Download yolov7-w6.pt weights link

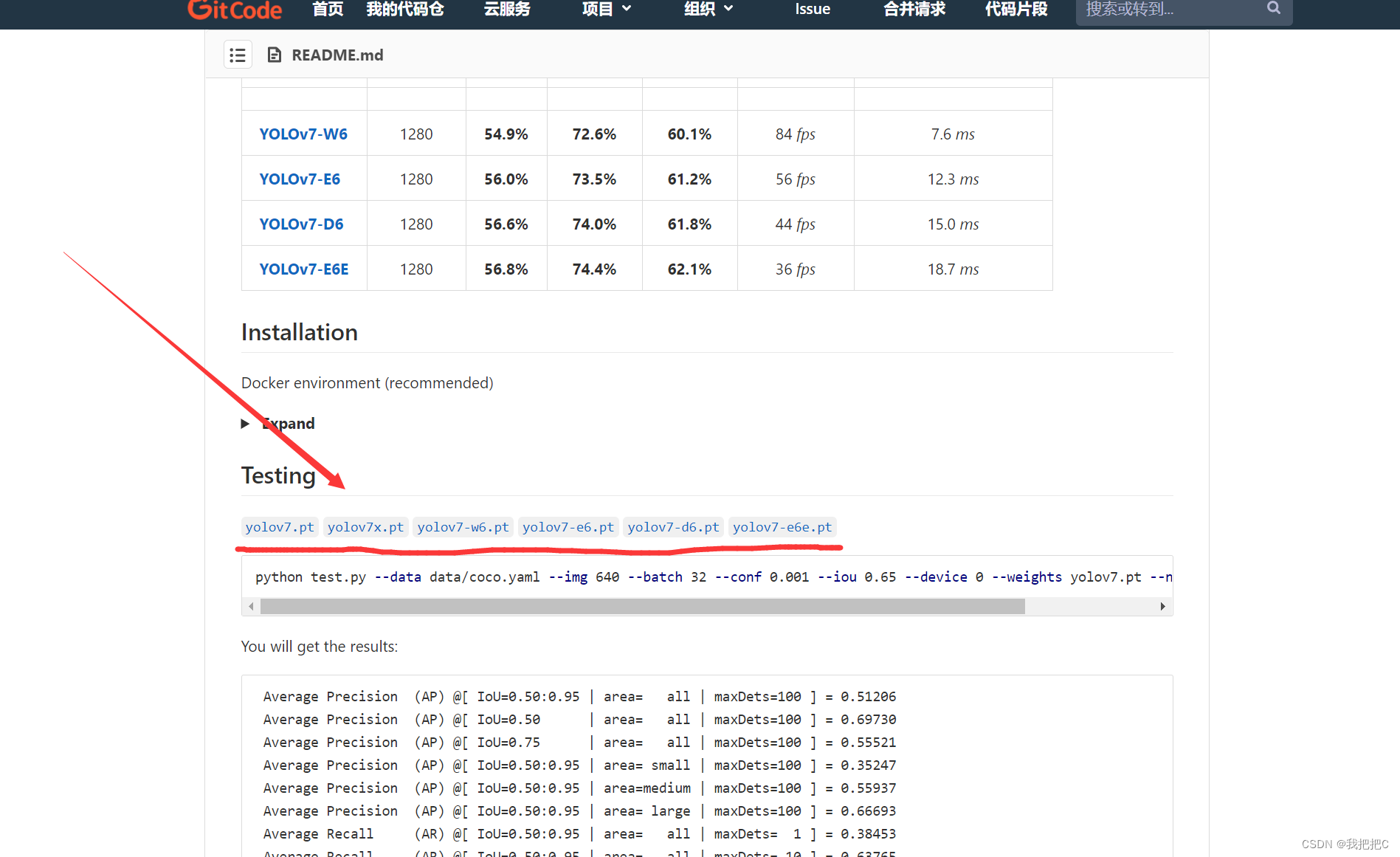(463, 527)
